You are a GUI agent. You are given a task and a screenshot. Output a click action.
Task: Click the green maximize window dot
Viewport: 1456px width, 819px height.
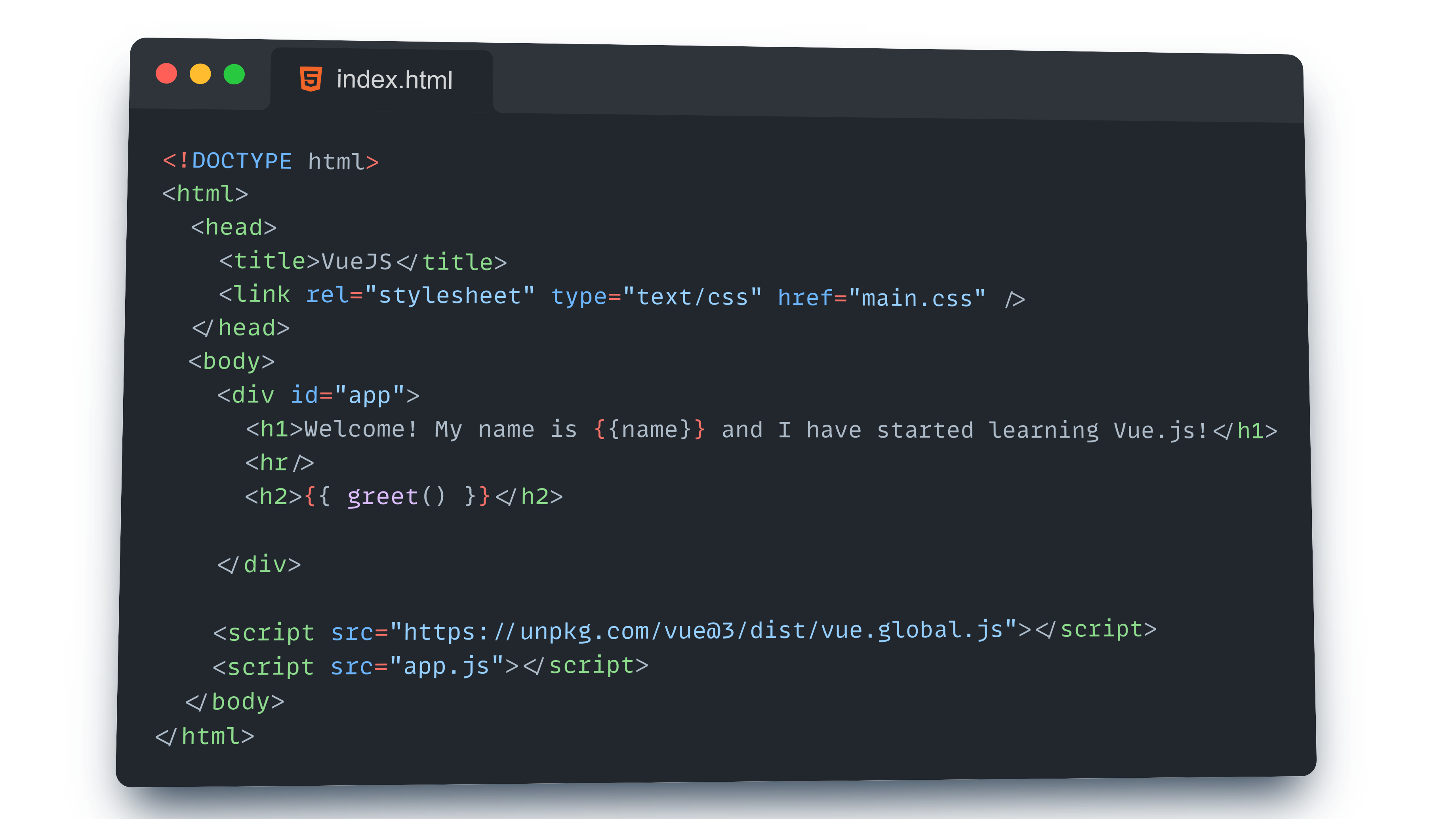234,74
